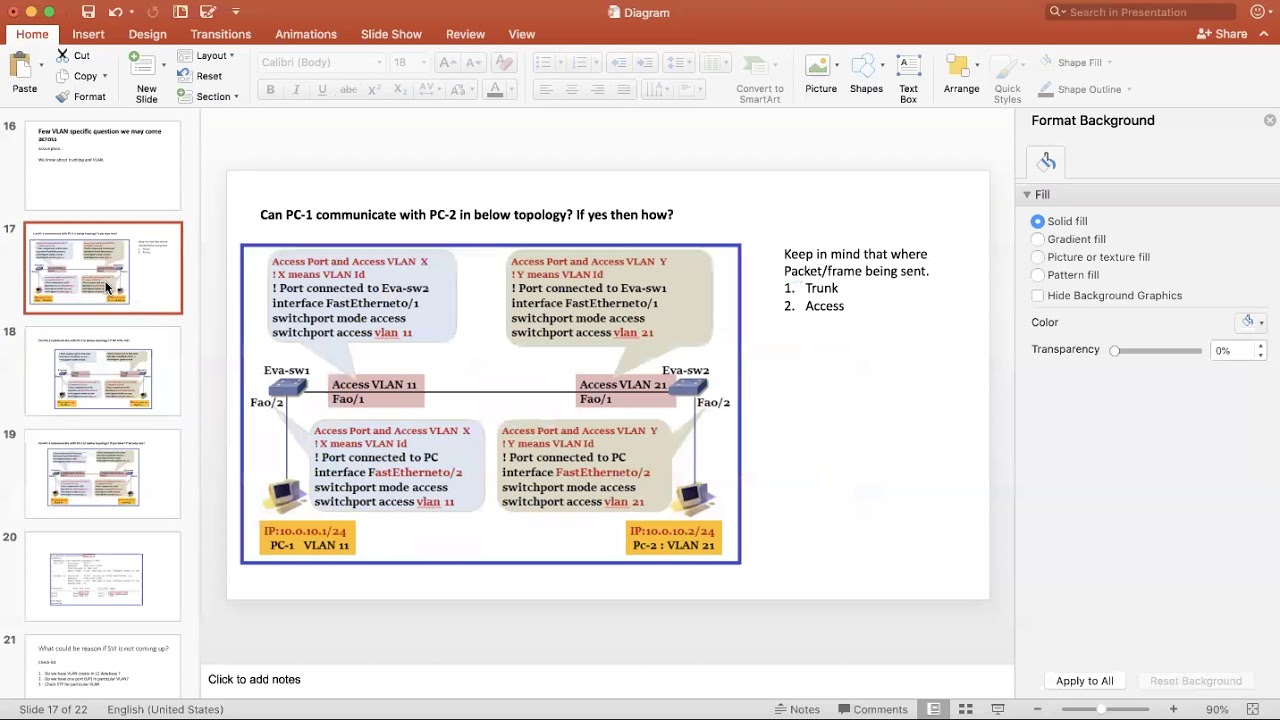This screenshot has width=1280, height=720.
Task: Click the Share button
Action: click(x=1222, y=34)
